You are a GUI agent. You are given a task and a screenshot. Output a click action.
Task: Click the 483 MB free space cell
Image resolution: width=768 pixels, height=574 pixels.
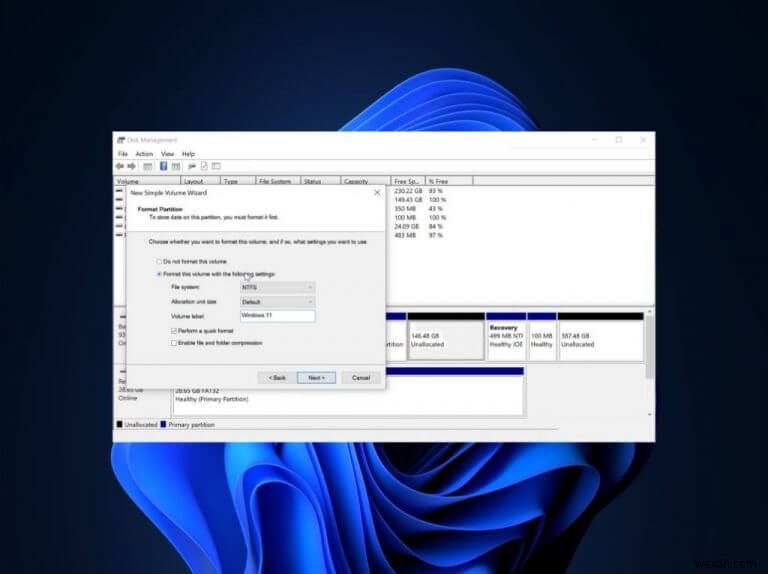pyautogui.click(x=405, y=235)
